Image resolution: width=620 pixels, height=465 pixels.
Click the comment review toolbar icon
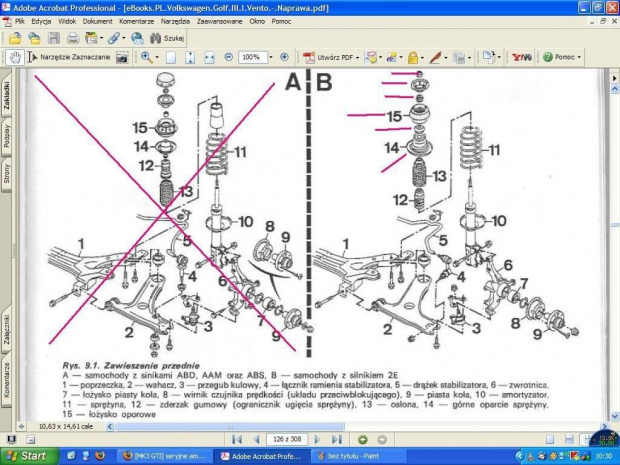coord(371,58)
